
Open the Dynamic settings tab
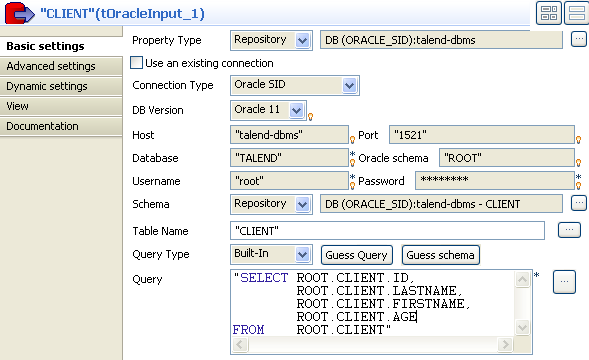(61, 86)
